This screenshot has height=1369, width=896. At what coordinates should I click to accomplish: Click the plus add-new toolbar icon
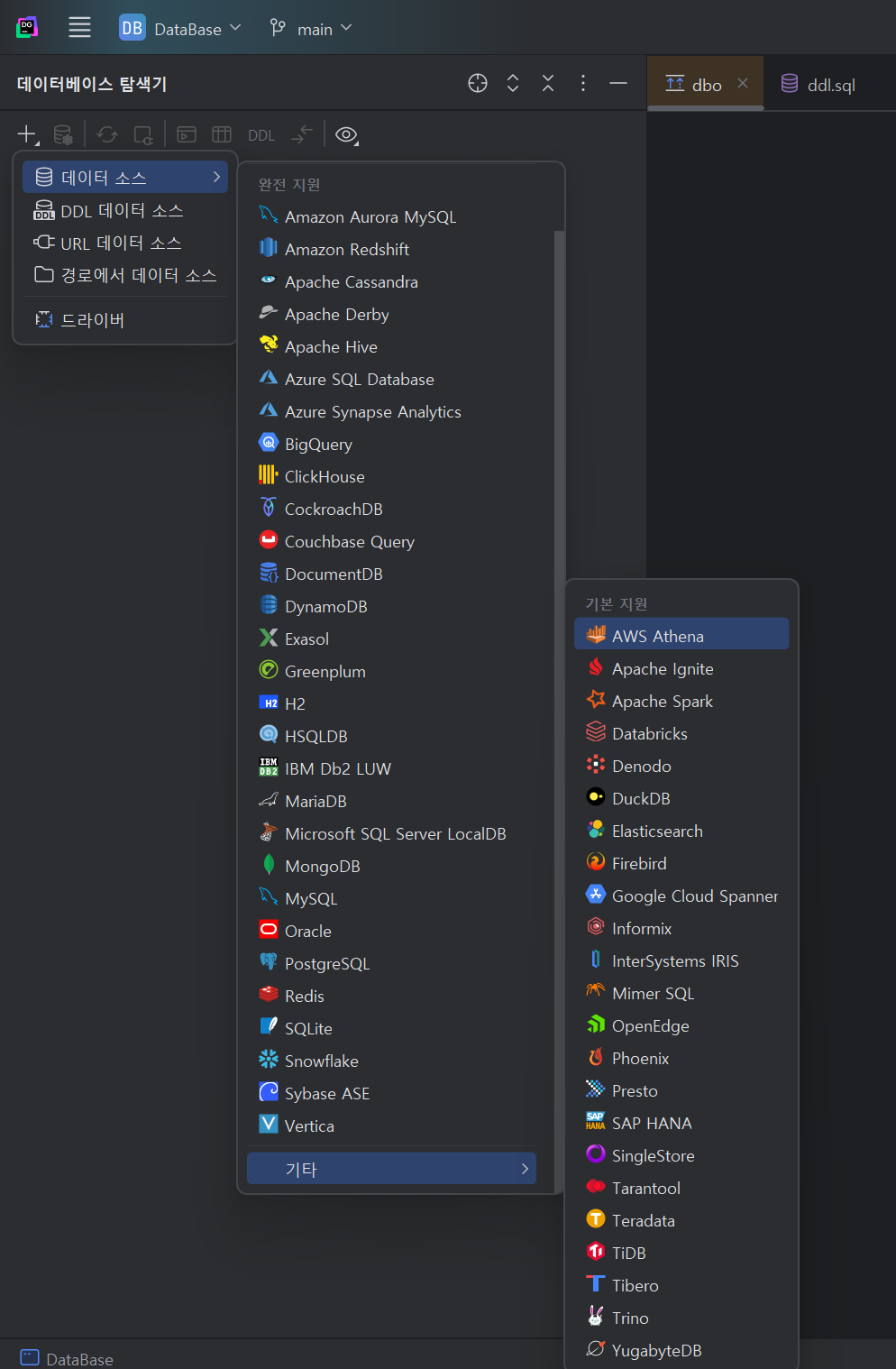tap(26, 134)
